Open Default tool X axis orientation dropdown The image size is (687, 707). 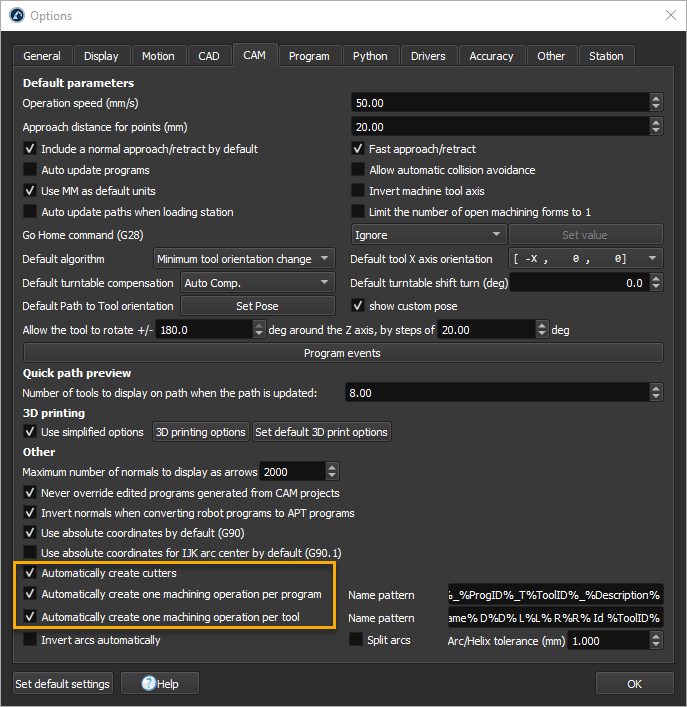point(584,259)
